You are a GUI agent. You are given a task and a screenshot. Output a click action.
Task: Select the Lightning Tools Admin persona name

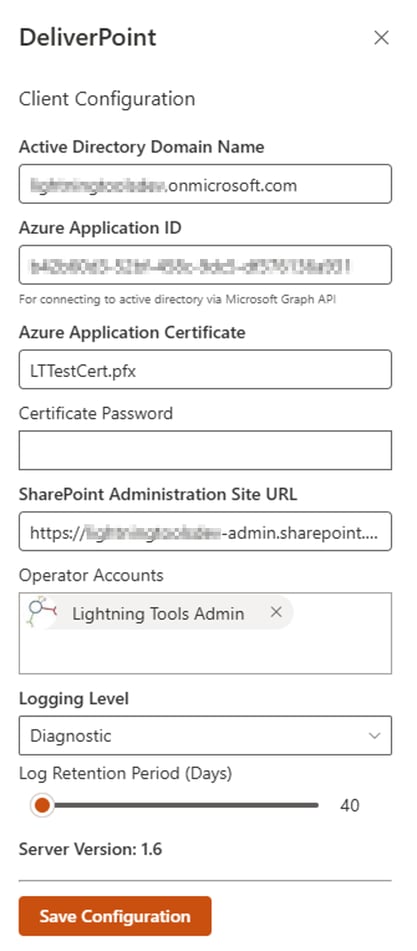pos(158,614)
